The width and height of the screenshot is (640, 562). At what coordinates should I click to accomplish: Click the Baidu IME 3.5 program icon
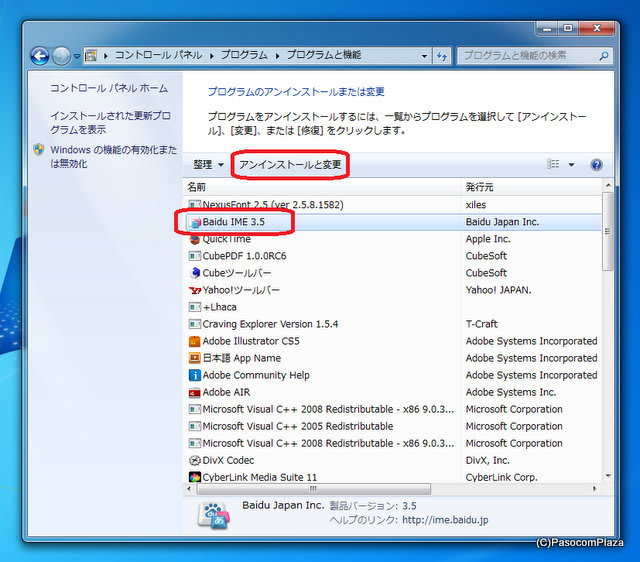(195, 222)
